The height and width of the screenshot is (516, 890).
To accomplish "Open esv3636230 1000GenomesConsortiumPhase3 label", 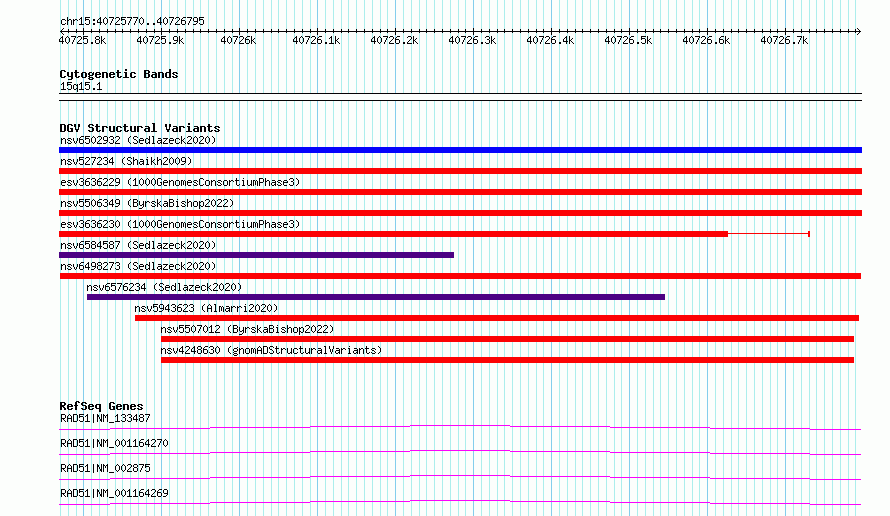I will click(x=180, y=224).
